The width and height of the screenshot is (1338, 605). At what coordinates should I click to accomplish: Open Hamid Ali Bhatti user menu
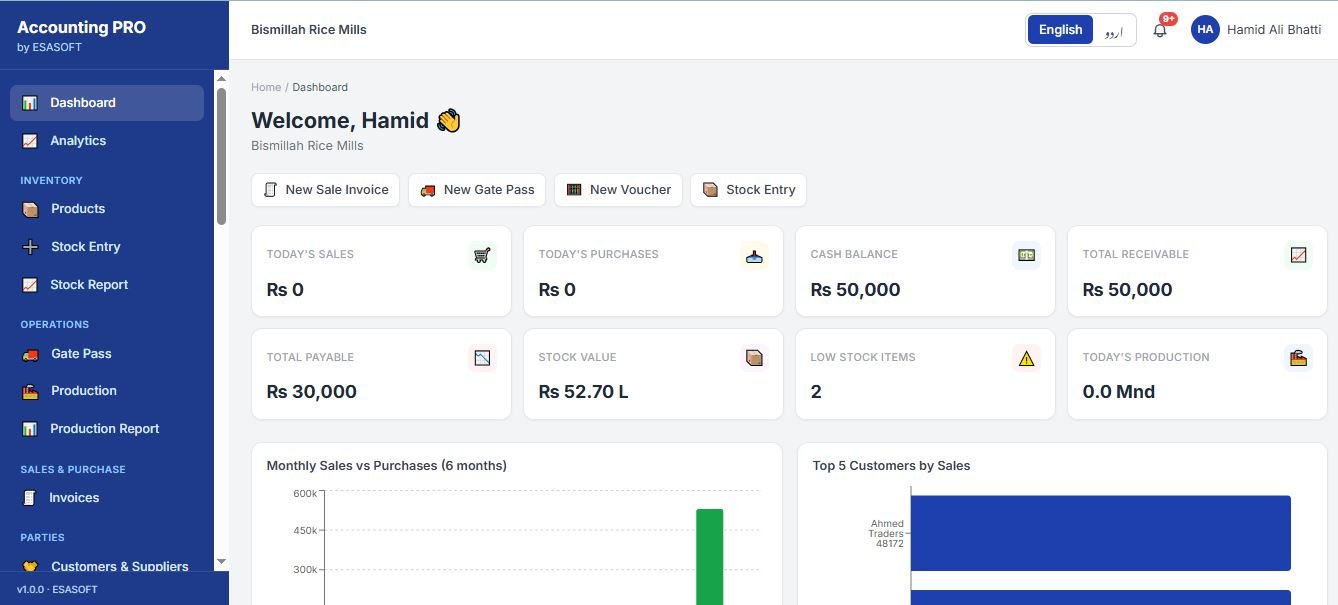click(x=1256, y=30)
